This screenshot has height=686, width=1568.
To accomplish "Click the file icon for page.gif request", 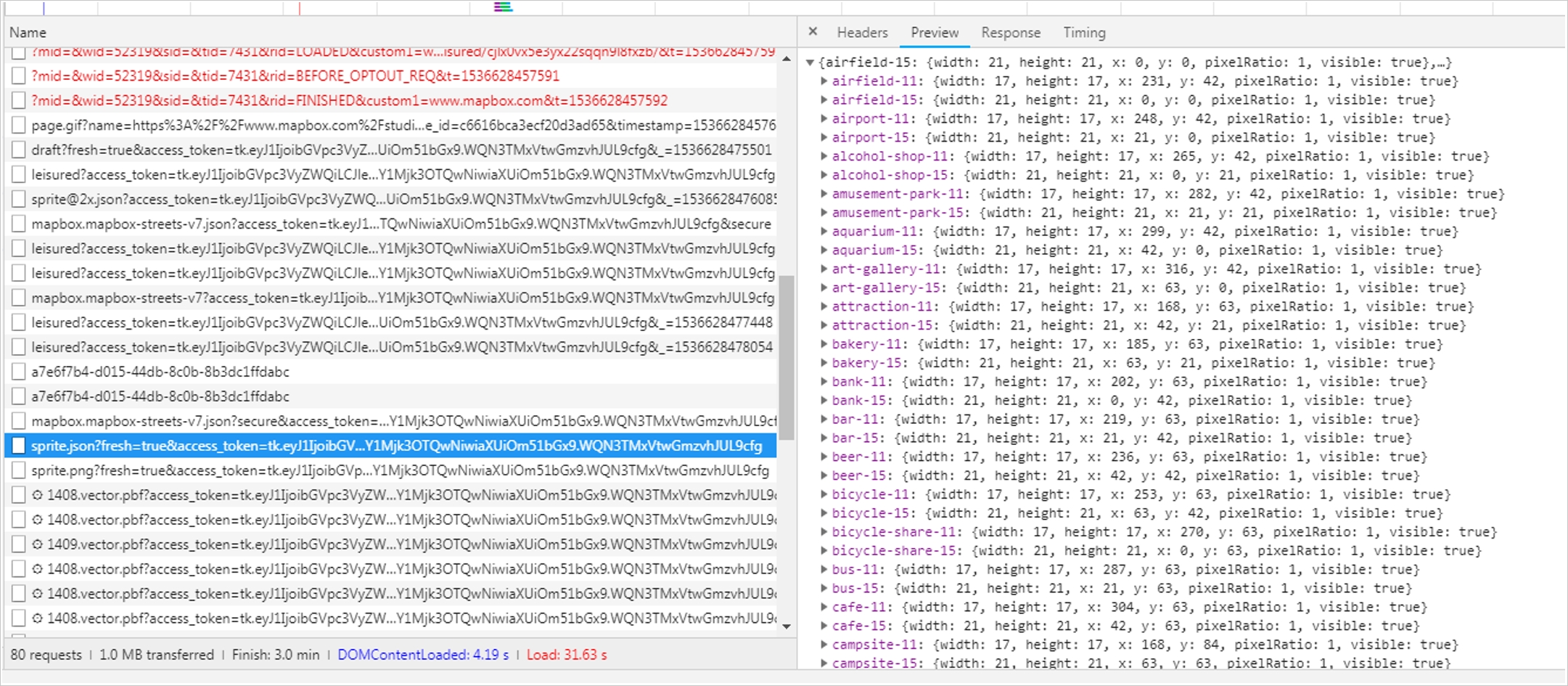I will tap(19, 125).
